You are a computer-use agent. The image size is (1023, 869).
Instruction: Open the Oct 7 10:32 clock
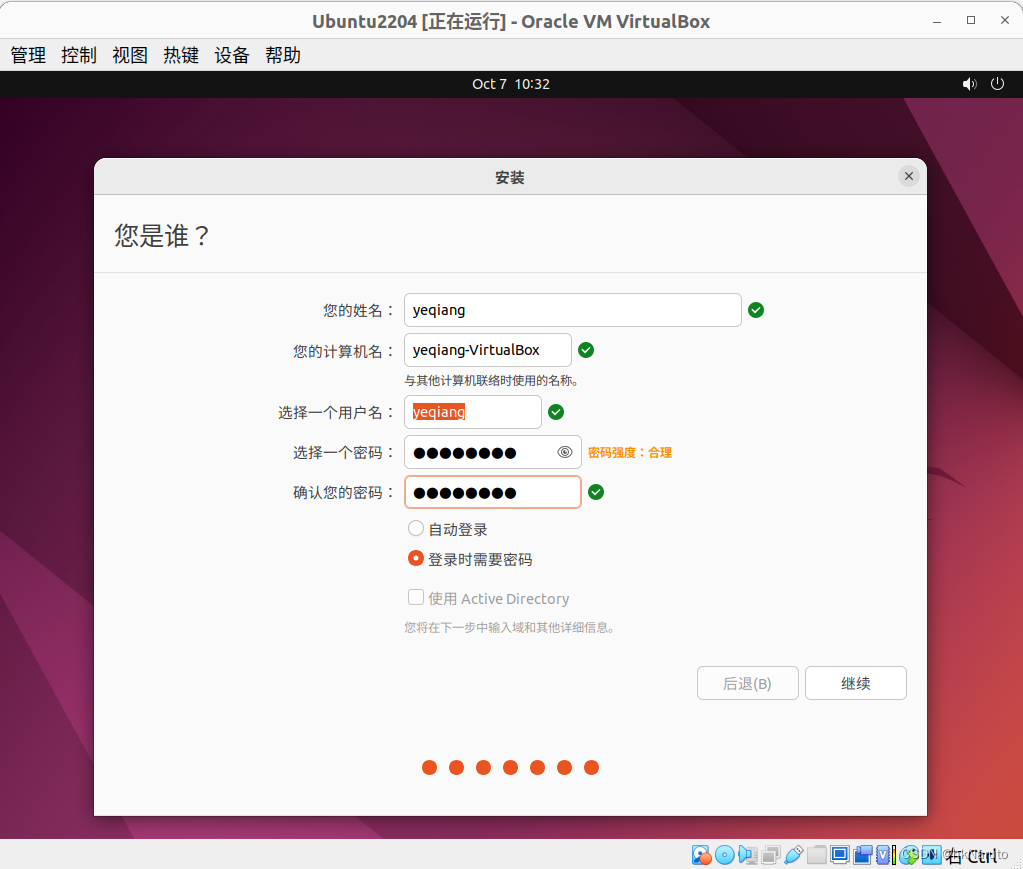coord(511,84)
